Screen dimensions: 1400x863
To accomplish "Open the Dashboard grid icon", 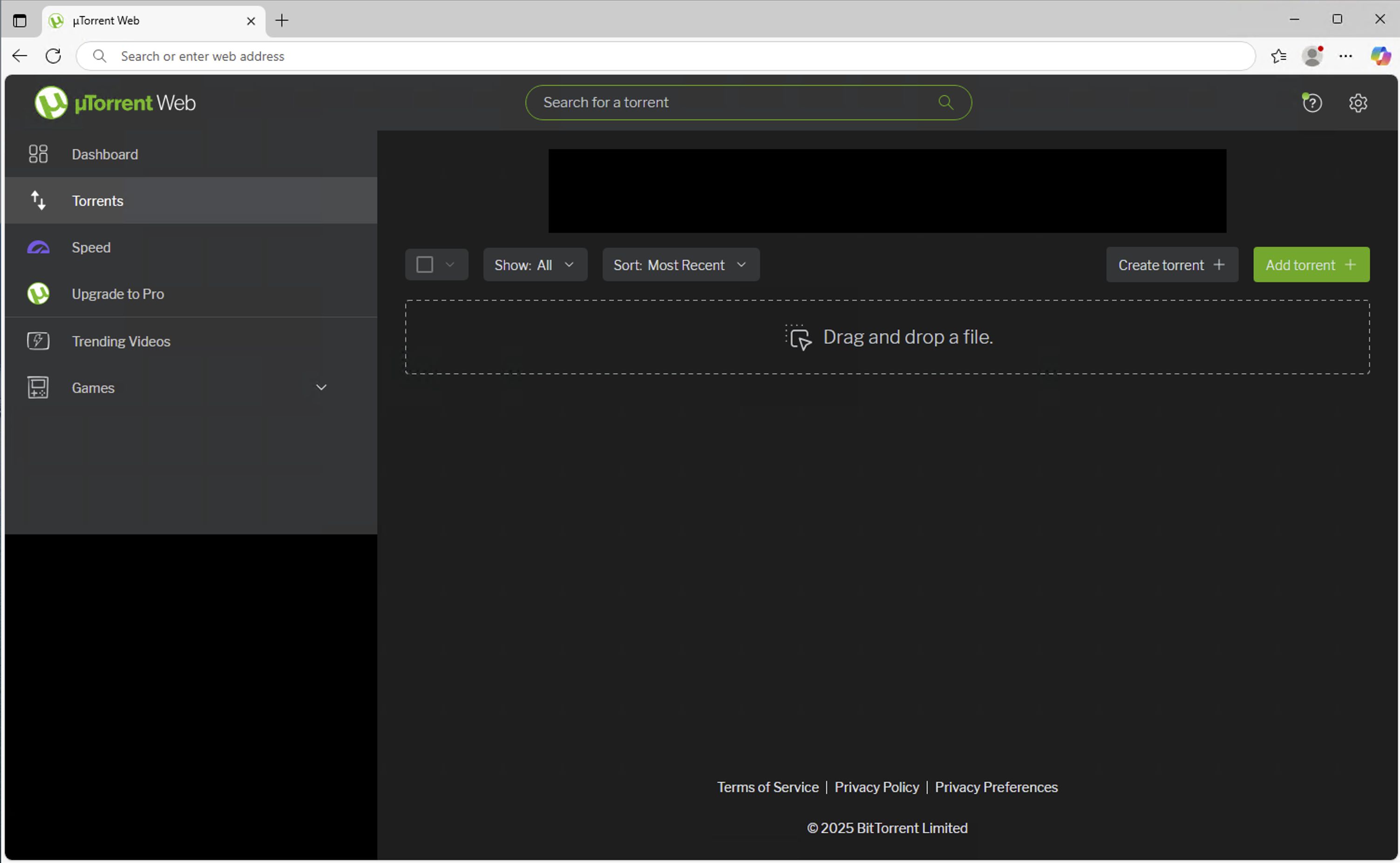I will tap(38, 154).
